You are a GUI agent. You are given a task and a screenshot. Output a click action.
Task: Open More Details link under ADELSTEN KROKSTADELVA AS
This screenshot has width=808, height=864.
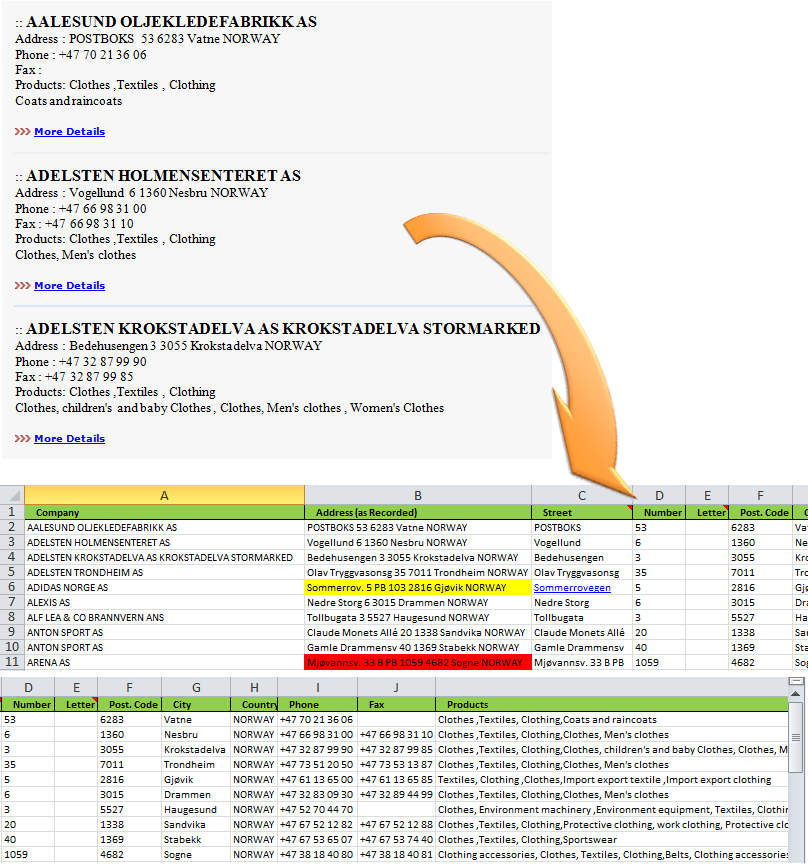[x=69, y=439]
